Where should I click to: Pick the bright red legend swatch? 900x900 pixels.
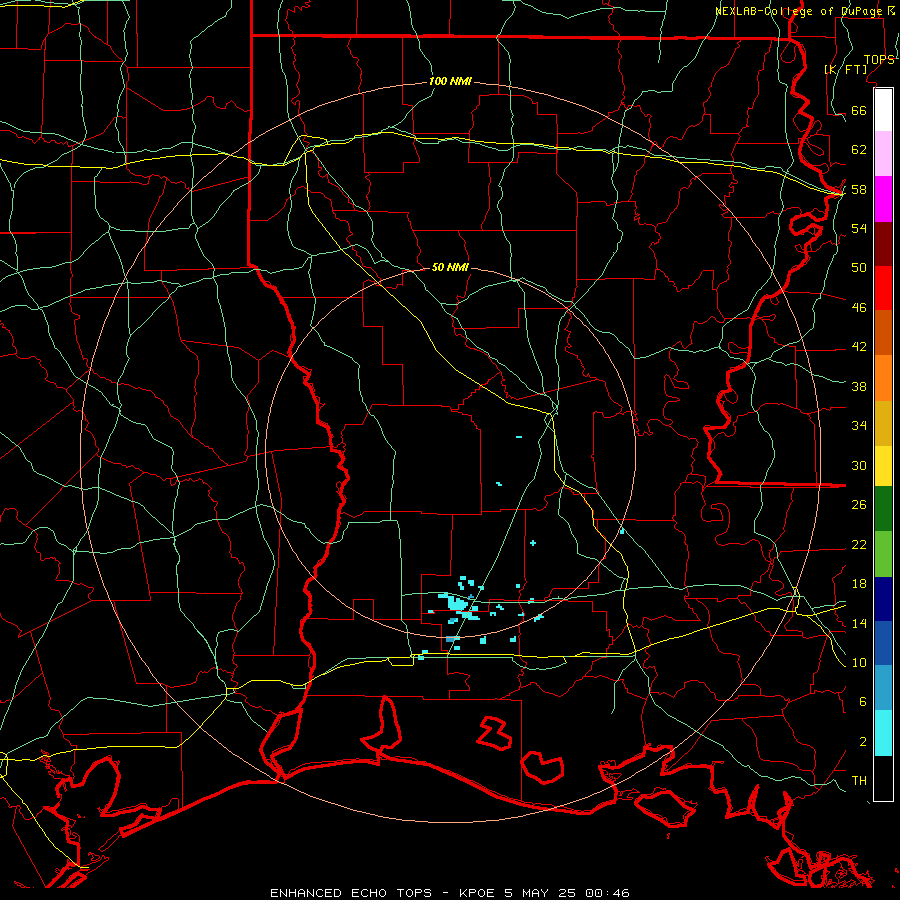(883, 288)
